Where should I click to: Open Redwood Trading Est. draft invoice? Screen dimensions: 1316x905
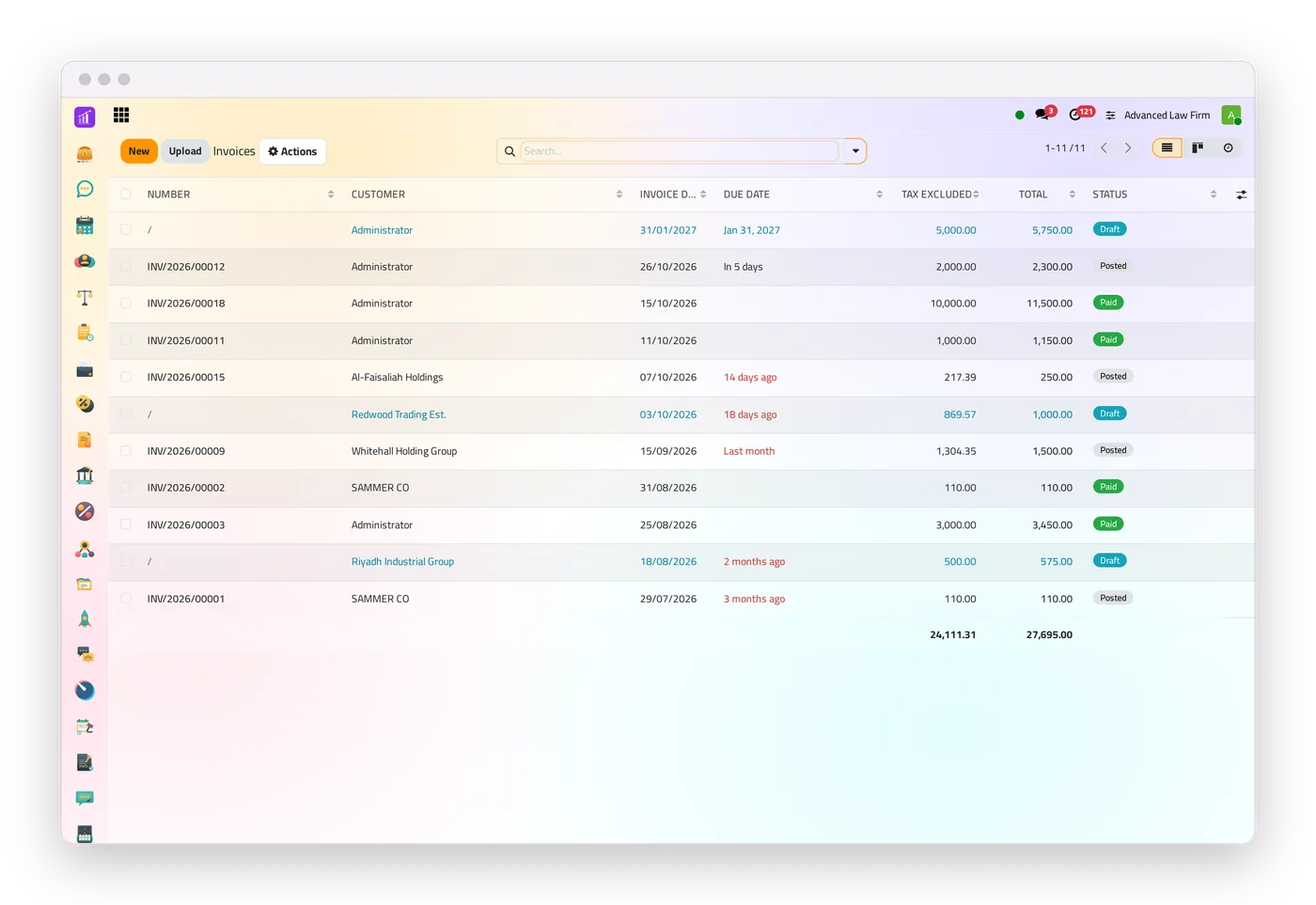681,414
